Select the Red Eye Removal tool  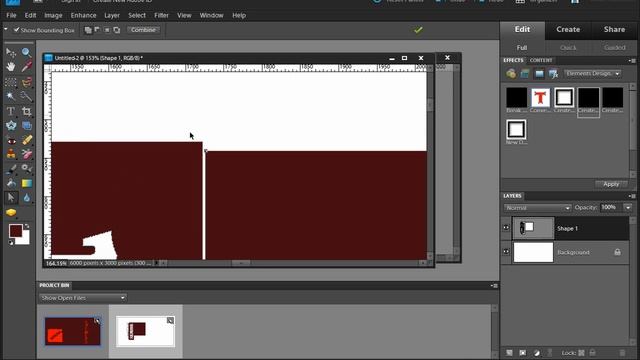click(11, 140)
